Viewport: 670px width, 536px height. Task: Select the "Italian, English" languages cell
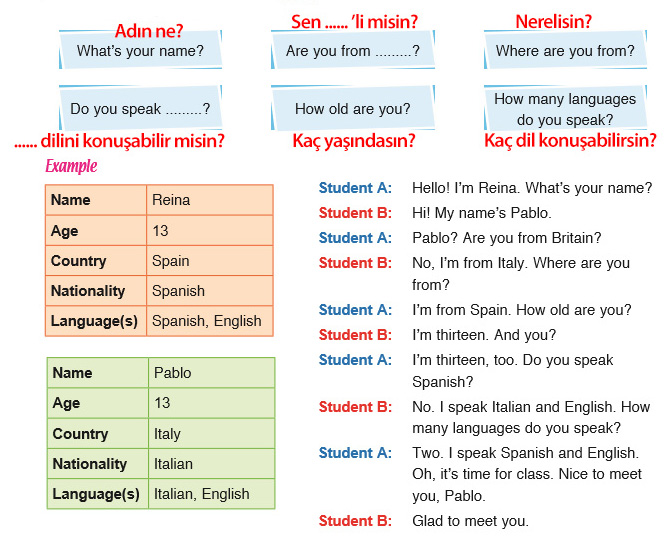pyautogui.click(x=210, y=494)
